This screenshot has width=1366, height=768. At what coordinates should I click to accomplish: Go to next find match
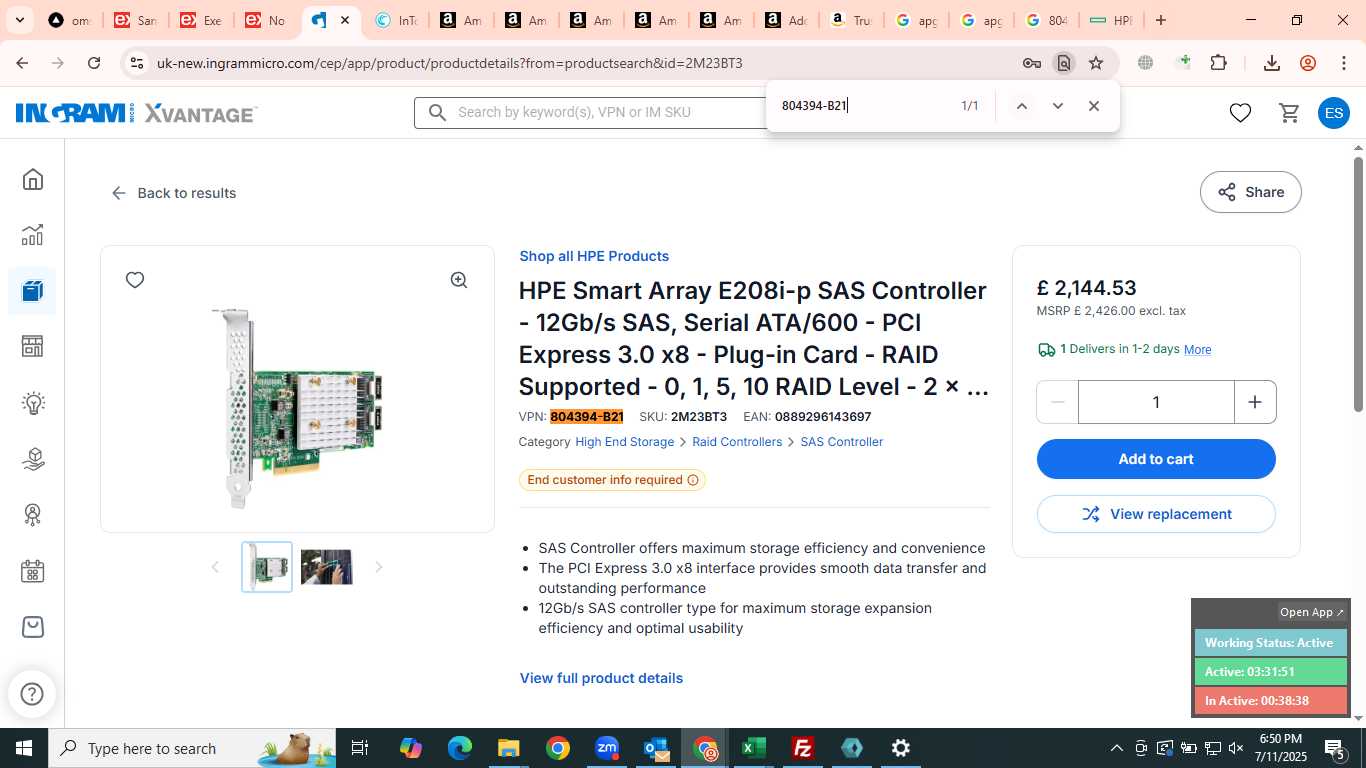[x=1057, y=106]
